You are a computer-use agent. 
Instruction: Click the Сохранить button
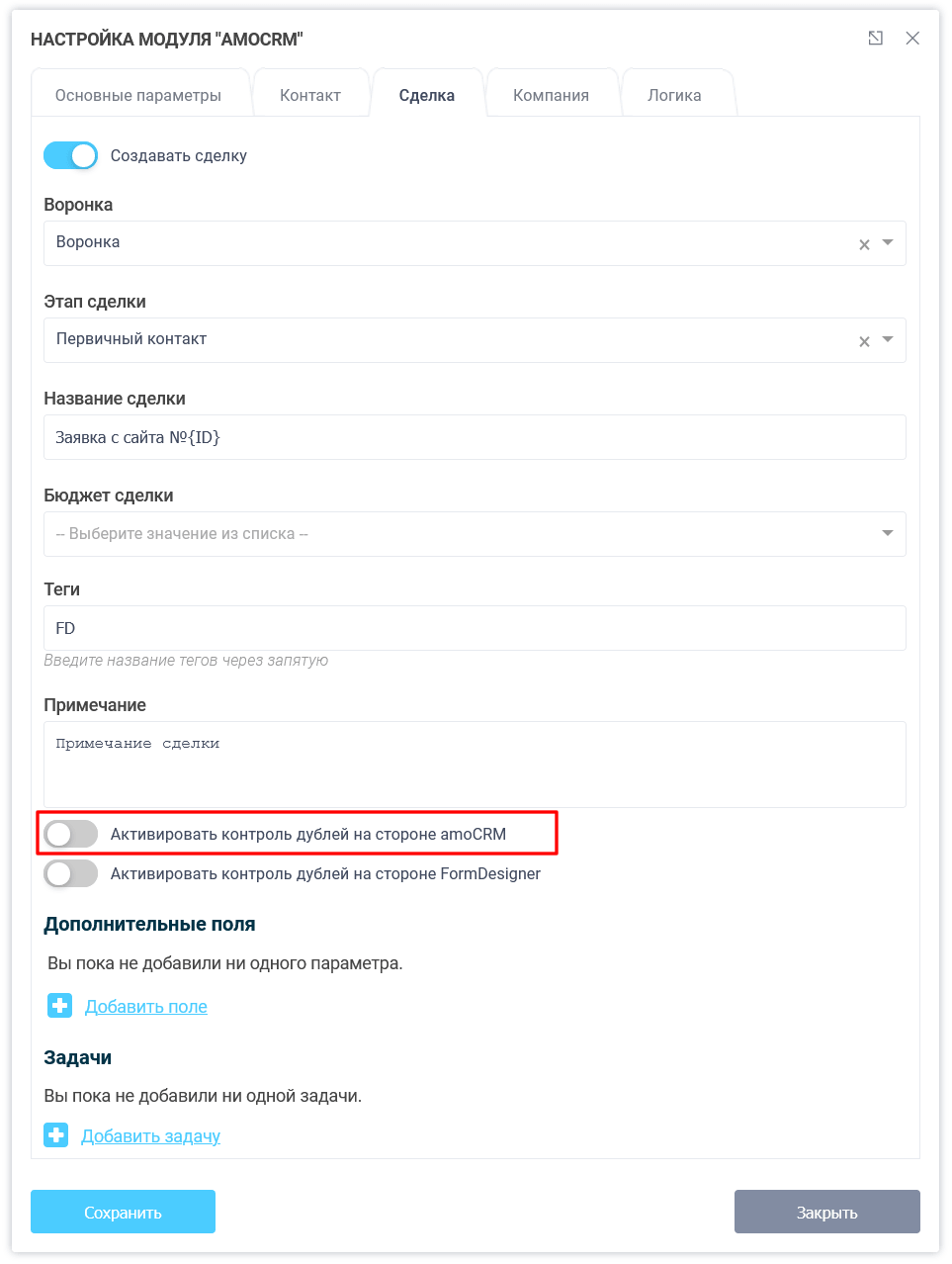click(123, 1212)
